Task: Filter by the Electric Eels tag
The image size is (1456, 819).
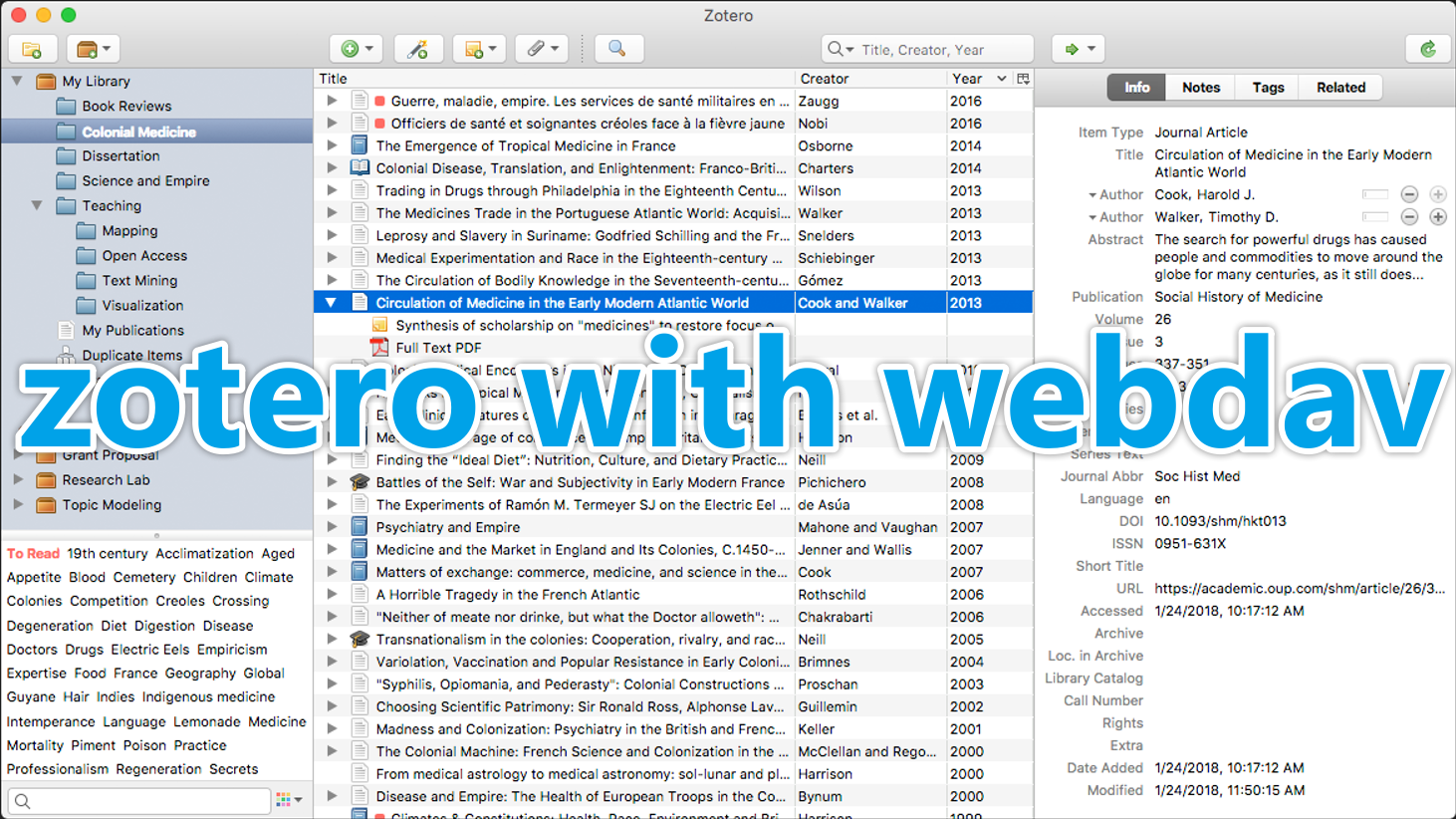Action: (x=149, y=650)
